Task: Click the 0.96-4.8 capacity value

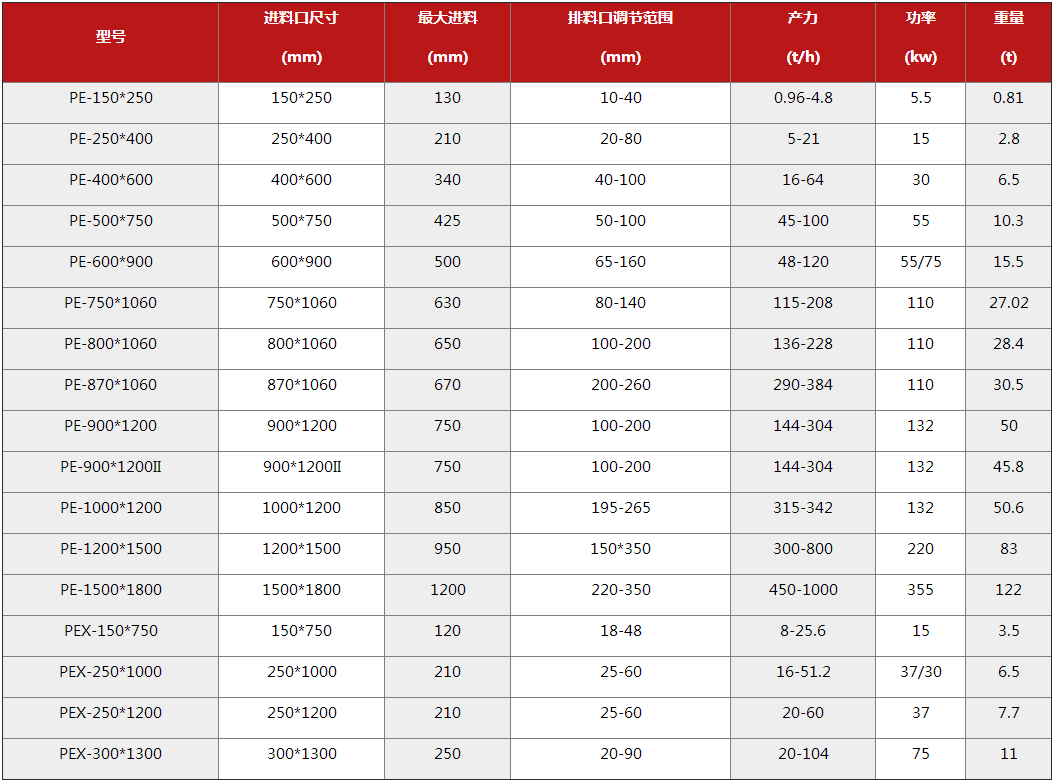Action: [803, 98]
